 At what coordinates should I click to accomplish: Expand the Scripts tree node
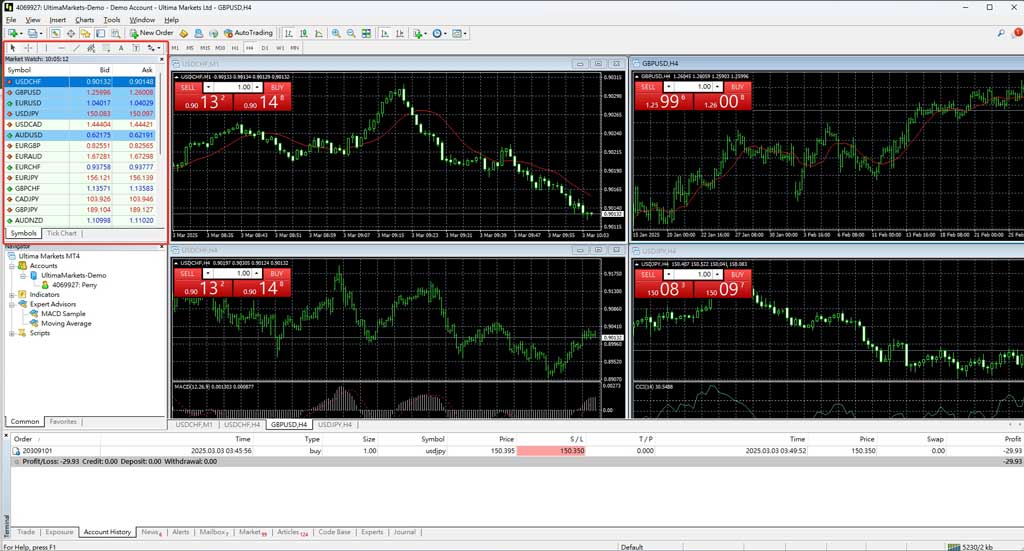tap(11, 333)
